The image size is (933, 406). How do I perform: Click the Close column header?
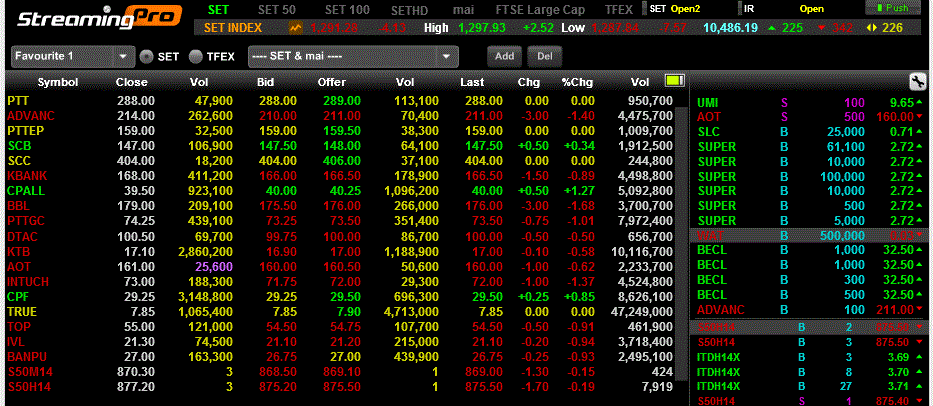pos(132,82)
